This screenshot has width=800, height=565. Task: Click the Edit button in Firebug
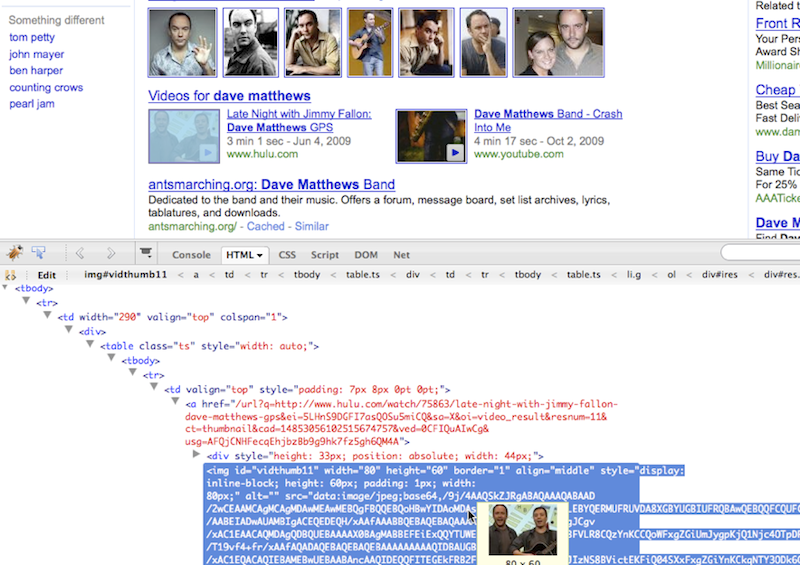click(x=46, y=275)
